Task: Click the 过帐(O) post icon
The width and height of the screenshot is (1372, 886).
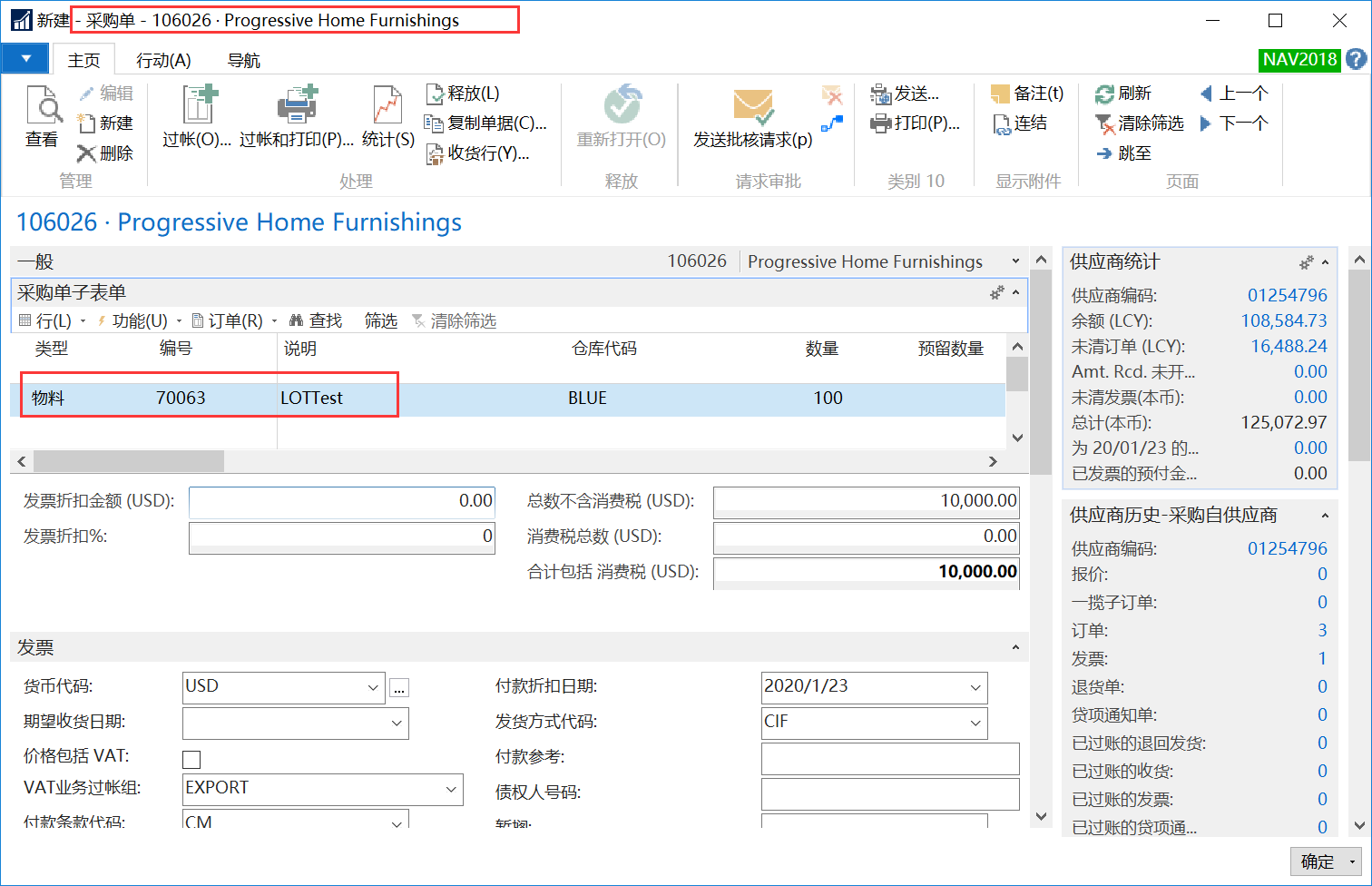Action: [x=199, y=104]
